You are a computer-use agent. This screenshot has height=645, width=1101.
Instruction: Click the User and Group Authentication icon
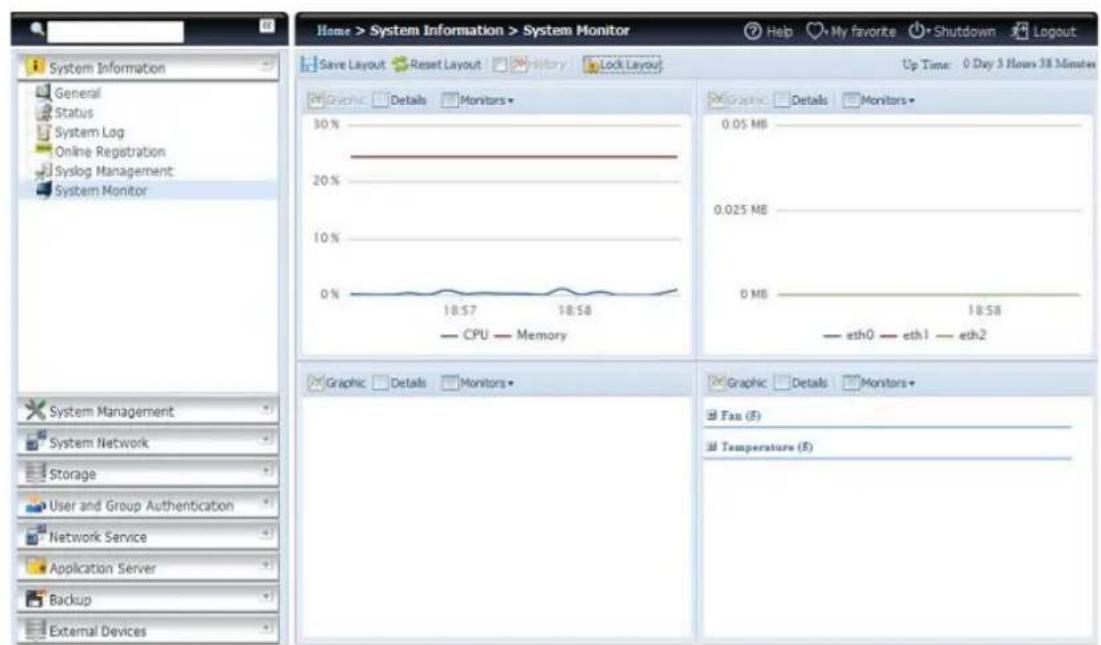[x=35, y=505]
